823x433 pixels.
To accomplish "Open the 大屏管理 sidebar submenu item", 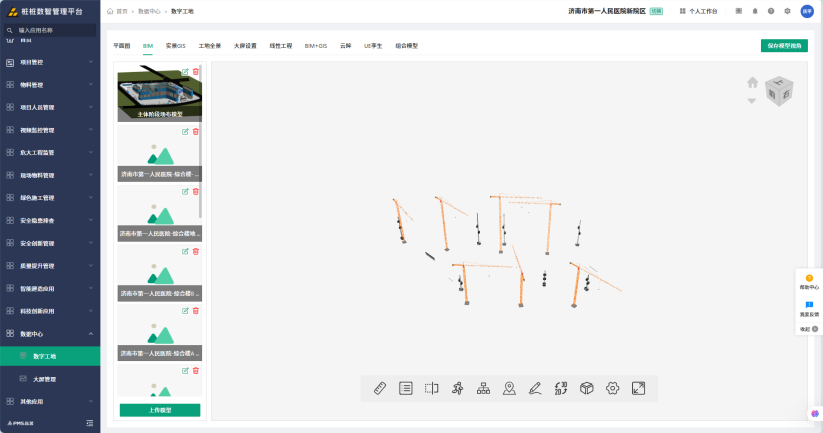I will (x=50, y=379).
